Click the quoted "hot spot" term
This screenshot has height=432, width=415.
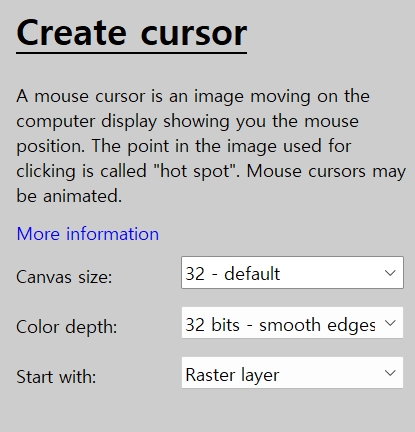point(196,171)
